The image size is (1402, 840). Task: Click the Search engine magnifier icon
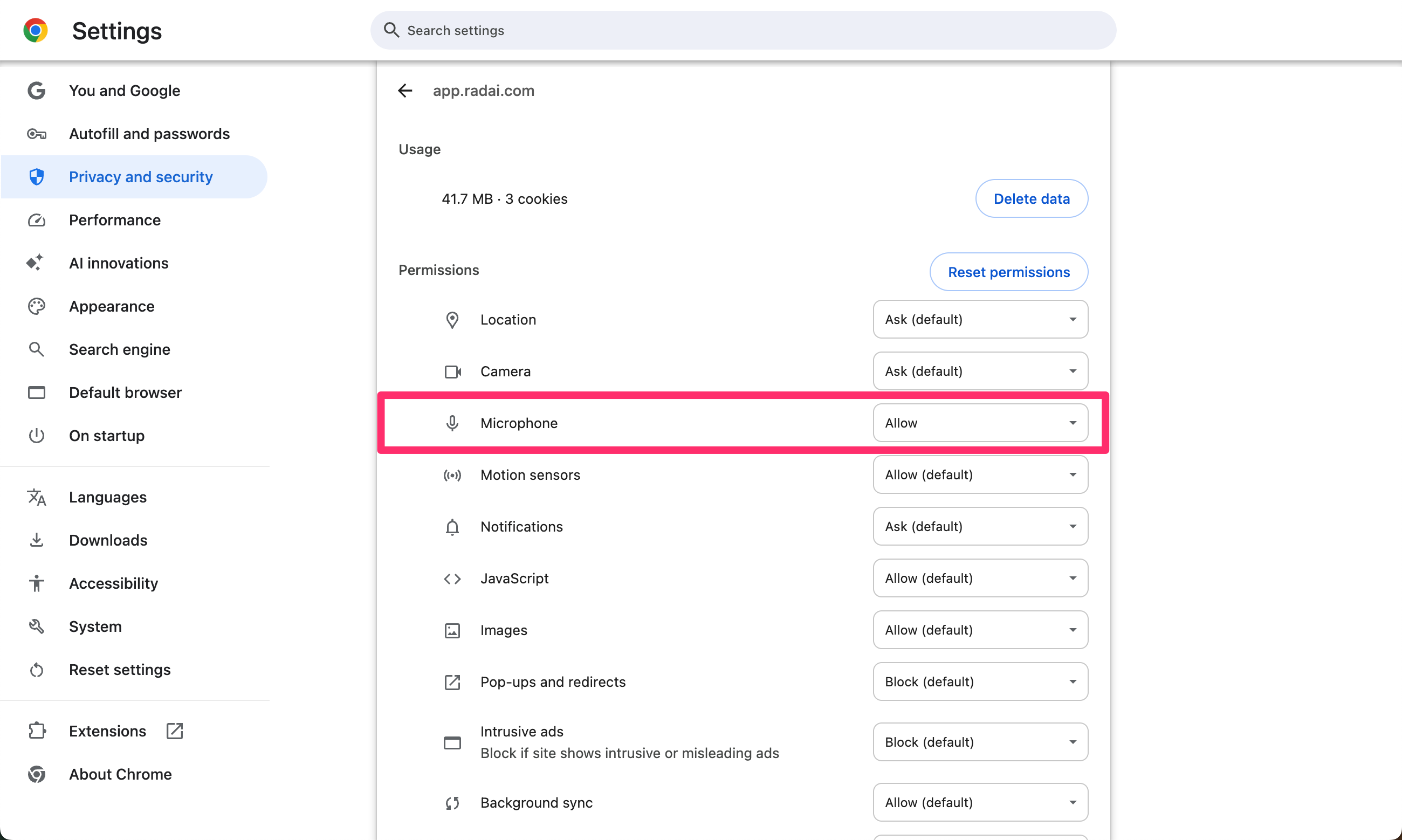(x=37, y=349)
